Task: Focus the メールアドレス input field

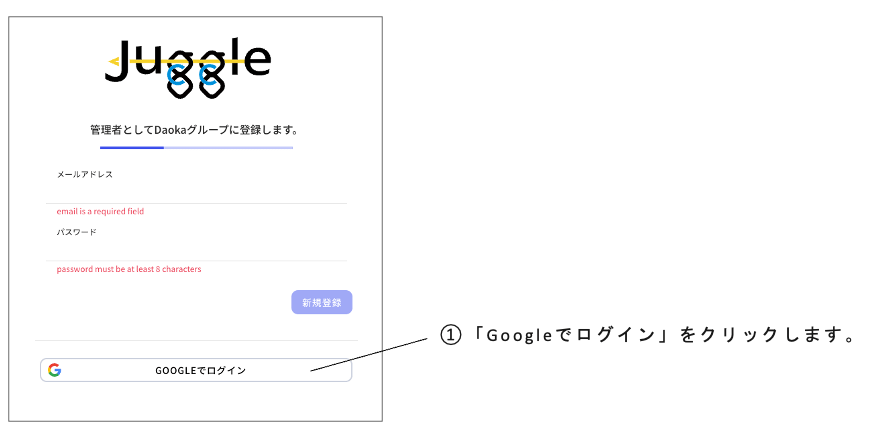Action: coord(196,192)
